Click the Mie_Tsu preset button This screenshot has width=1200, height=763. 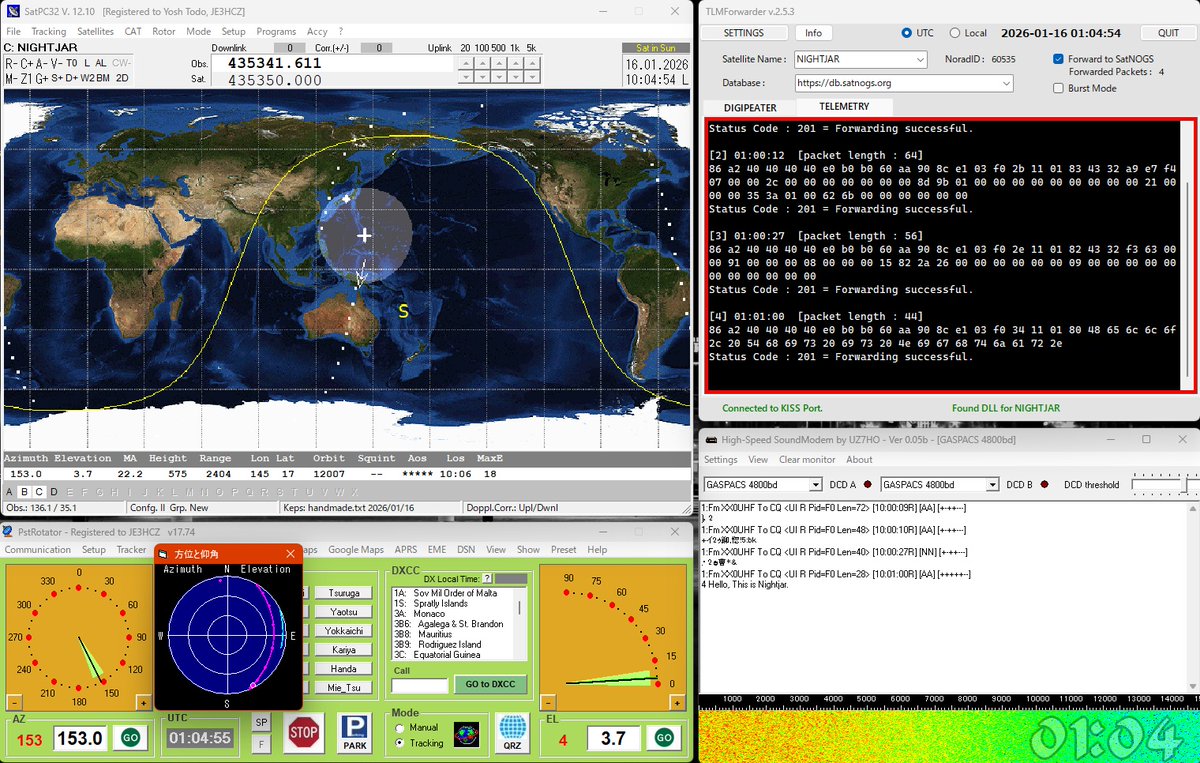point(343,688)
